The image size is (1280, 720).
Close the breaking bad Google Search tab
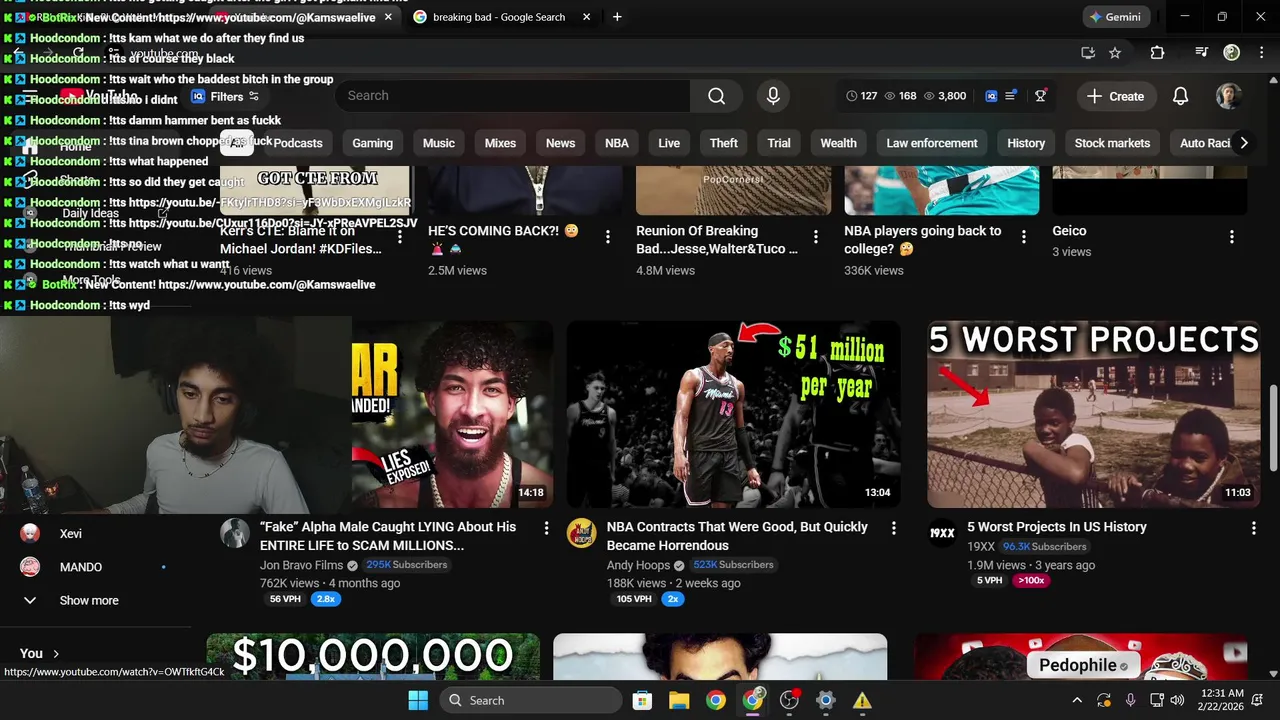point(587,17)
